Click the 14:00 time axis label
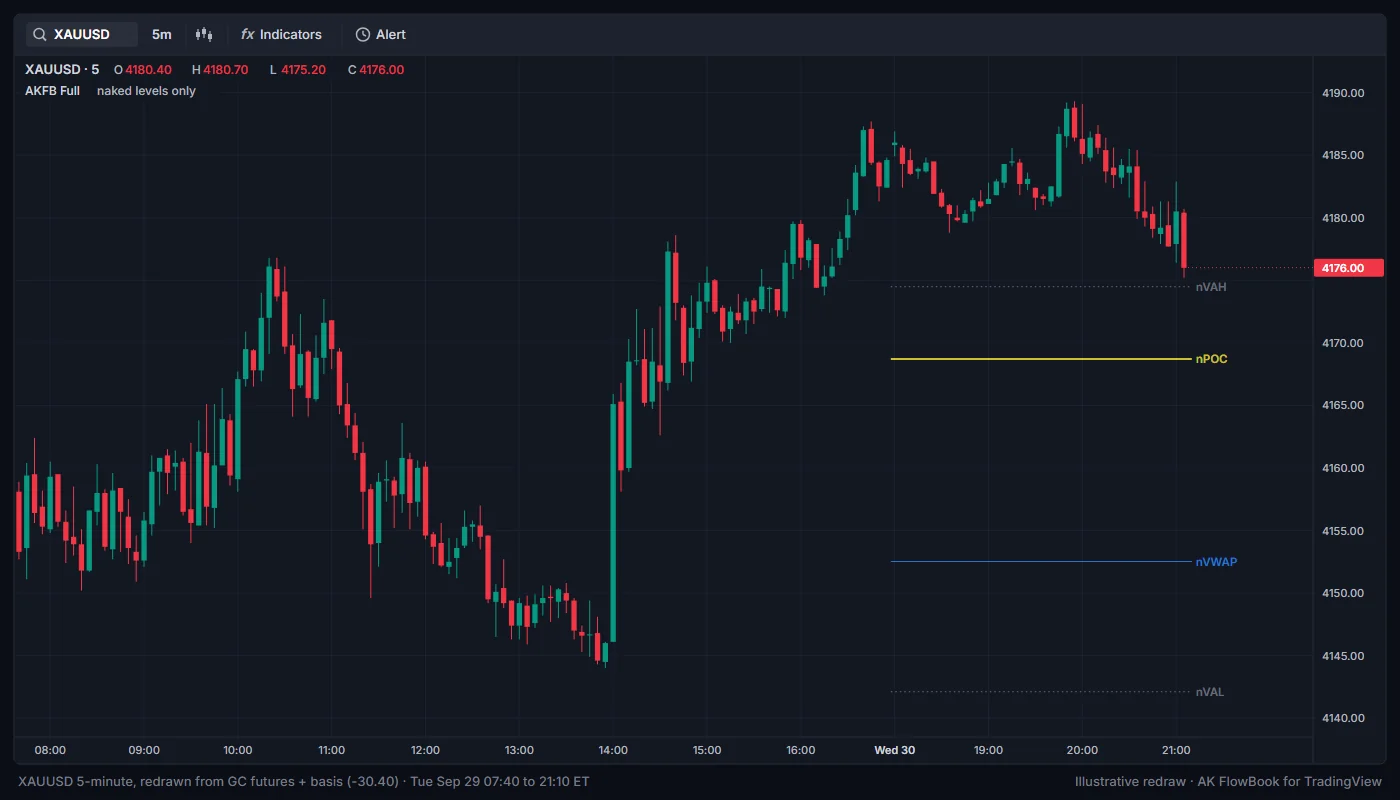 coord(613,750)
